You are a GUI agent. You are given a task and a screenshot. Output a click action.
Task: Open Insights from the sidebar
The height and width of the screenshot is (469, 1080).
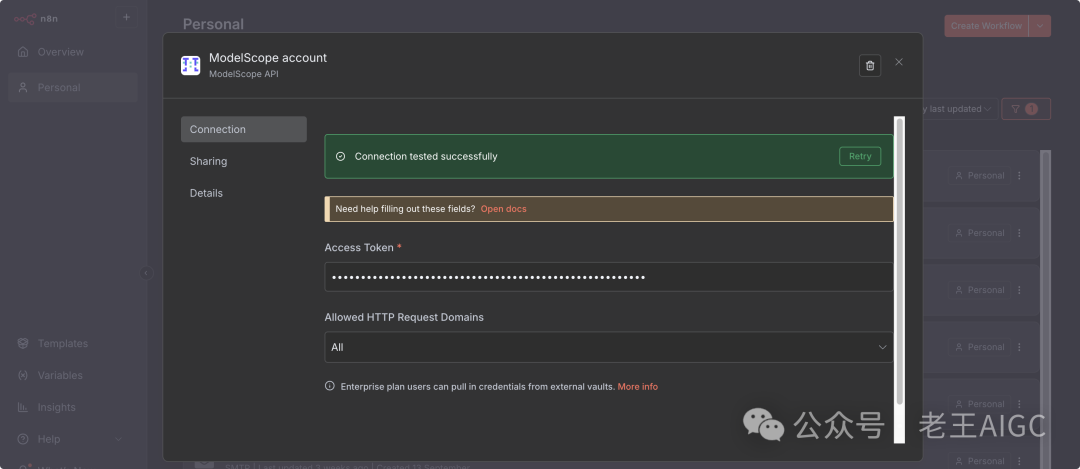73,407
